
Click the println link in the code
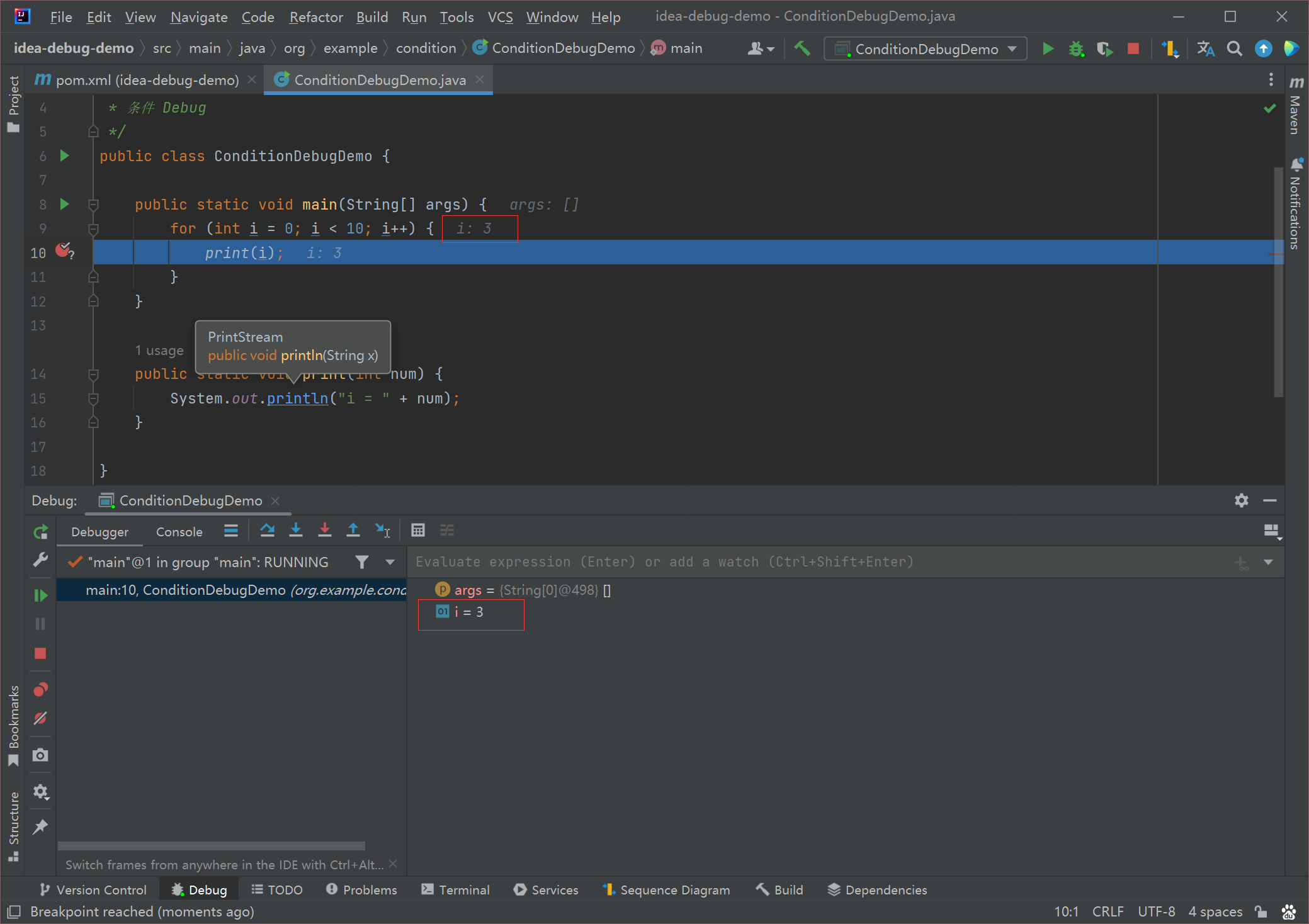pyautogui.click(x=297, y=398)
